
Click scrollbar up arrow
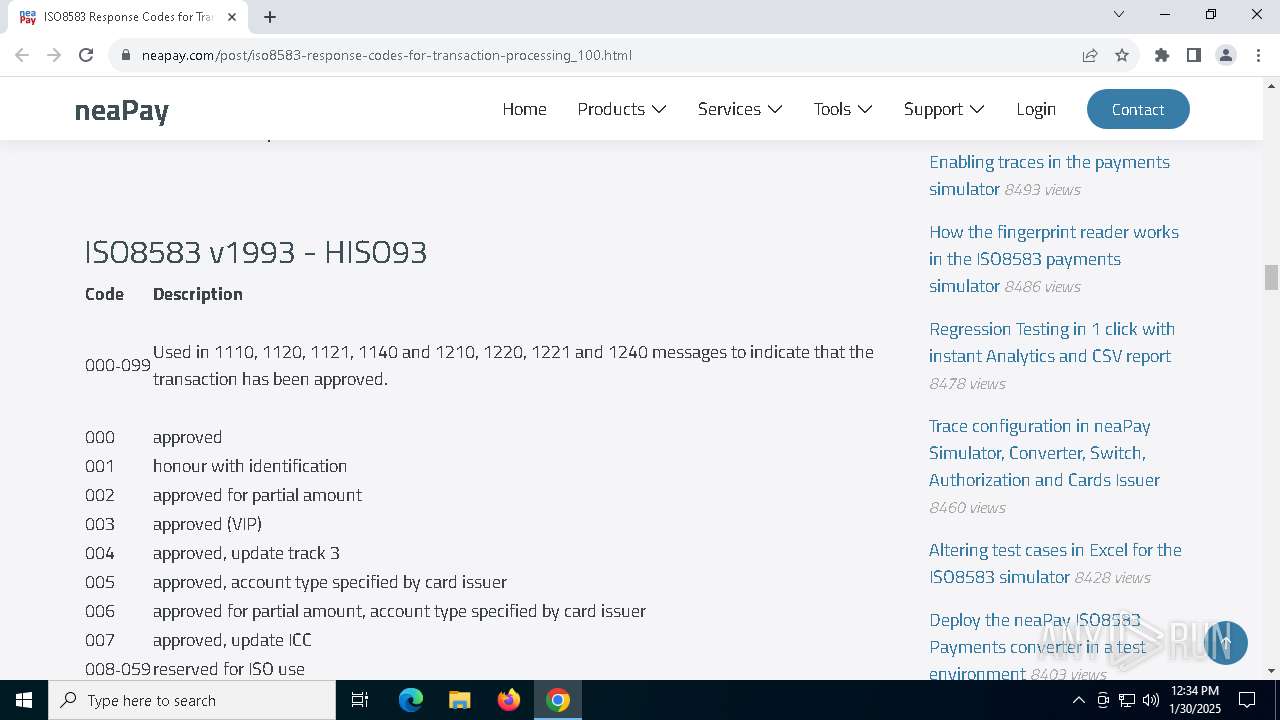pos(1272,87)
